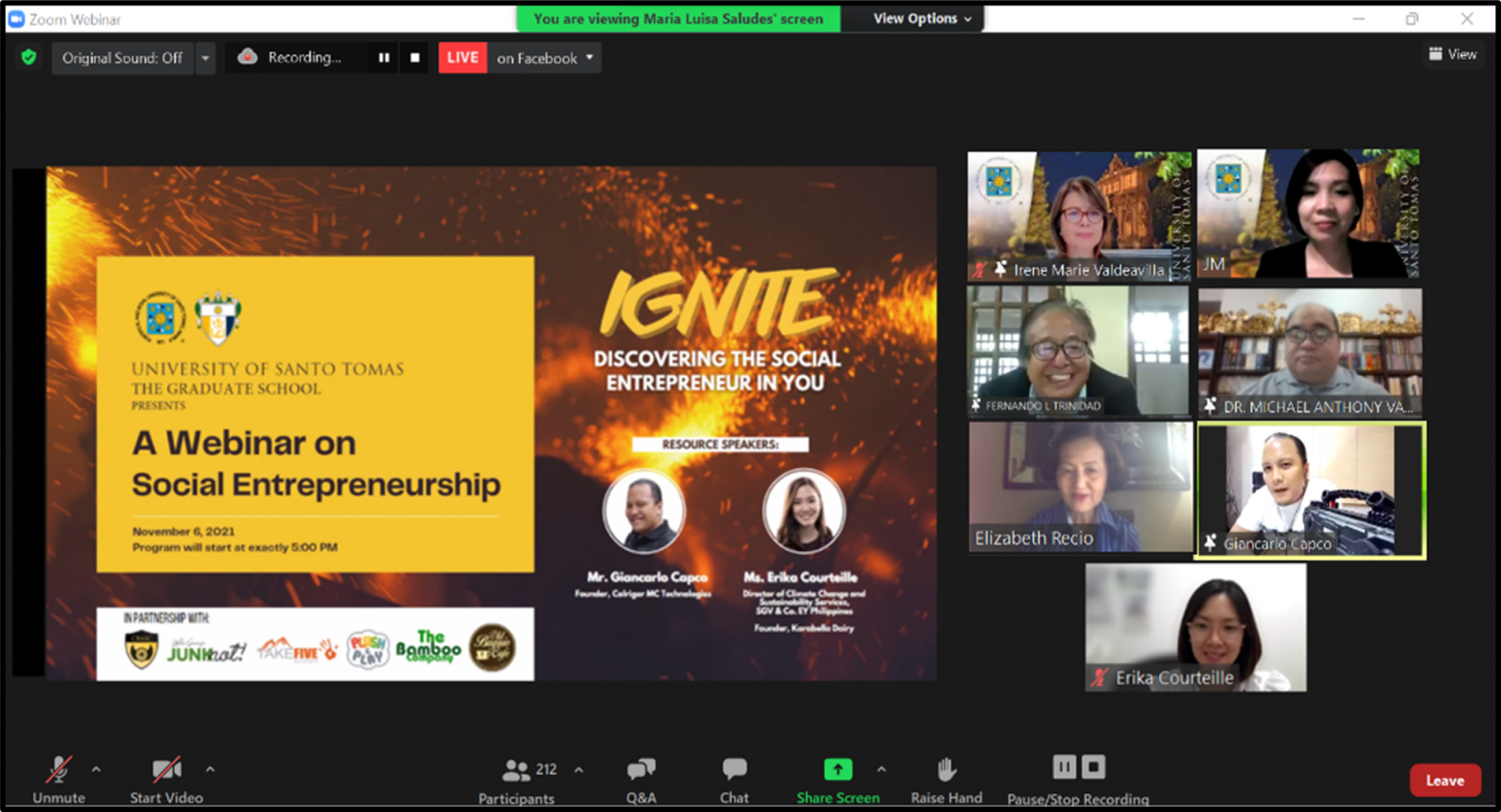The height and width of the screenshot is (812, 1501).
Task: Open the View layout menu
Action: click(x=1452, y=54)
